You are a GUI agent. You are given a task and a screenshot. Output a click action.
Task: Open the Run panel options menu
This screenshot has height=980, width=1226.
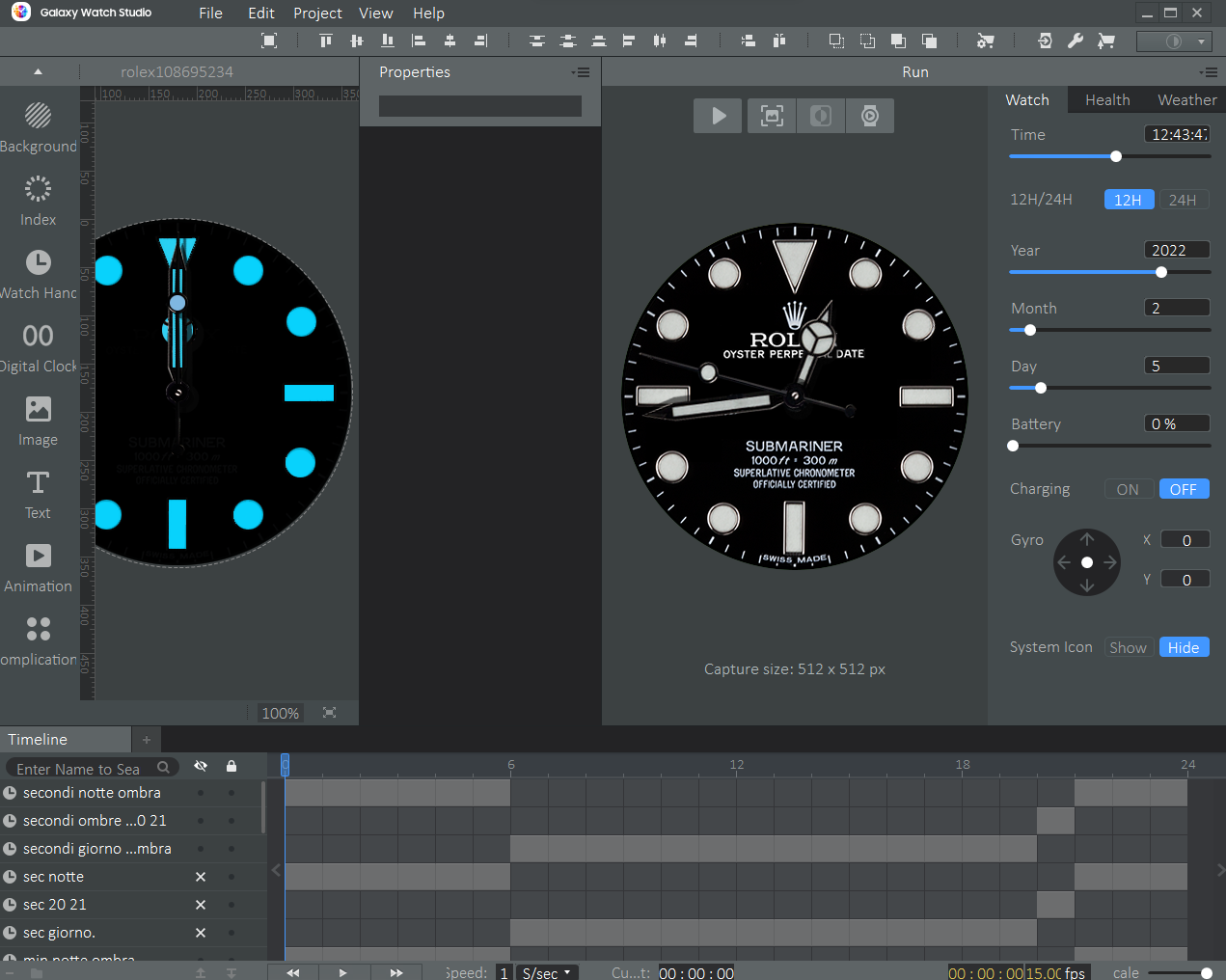tap(1209, 72)
